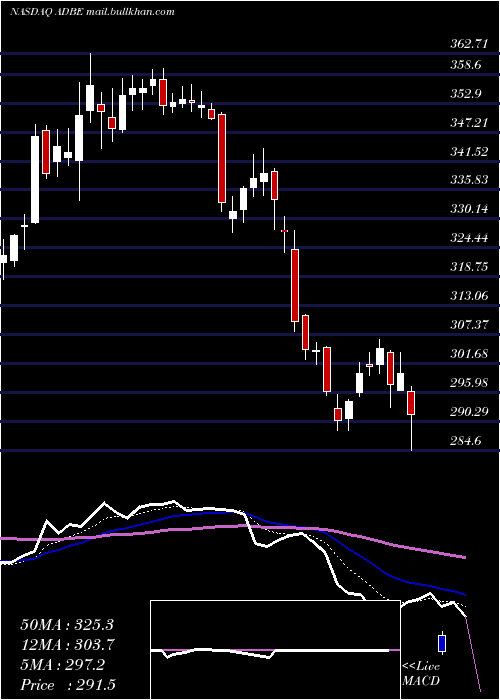Click the 5MA : 297.2 readout
Screen dimensions: 500x700
62,665
